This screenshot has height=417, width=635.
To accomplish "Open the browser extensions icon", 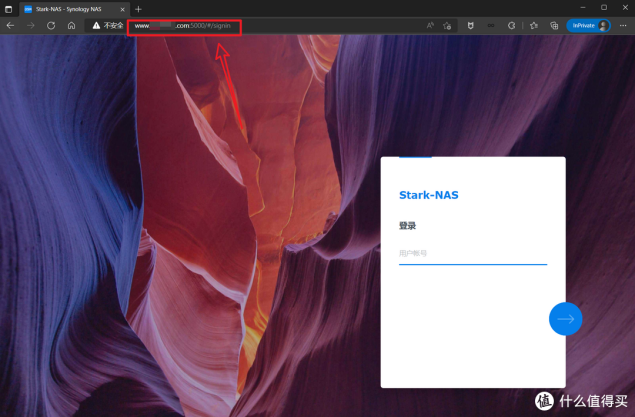I will [x=511, y=26].
